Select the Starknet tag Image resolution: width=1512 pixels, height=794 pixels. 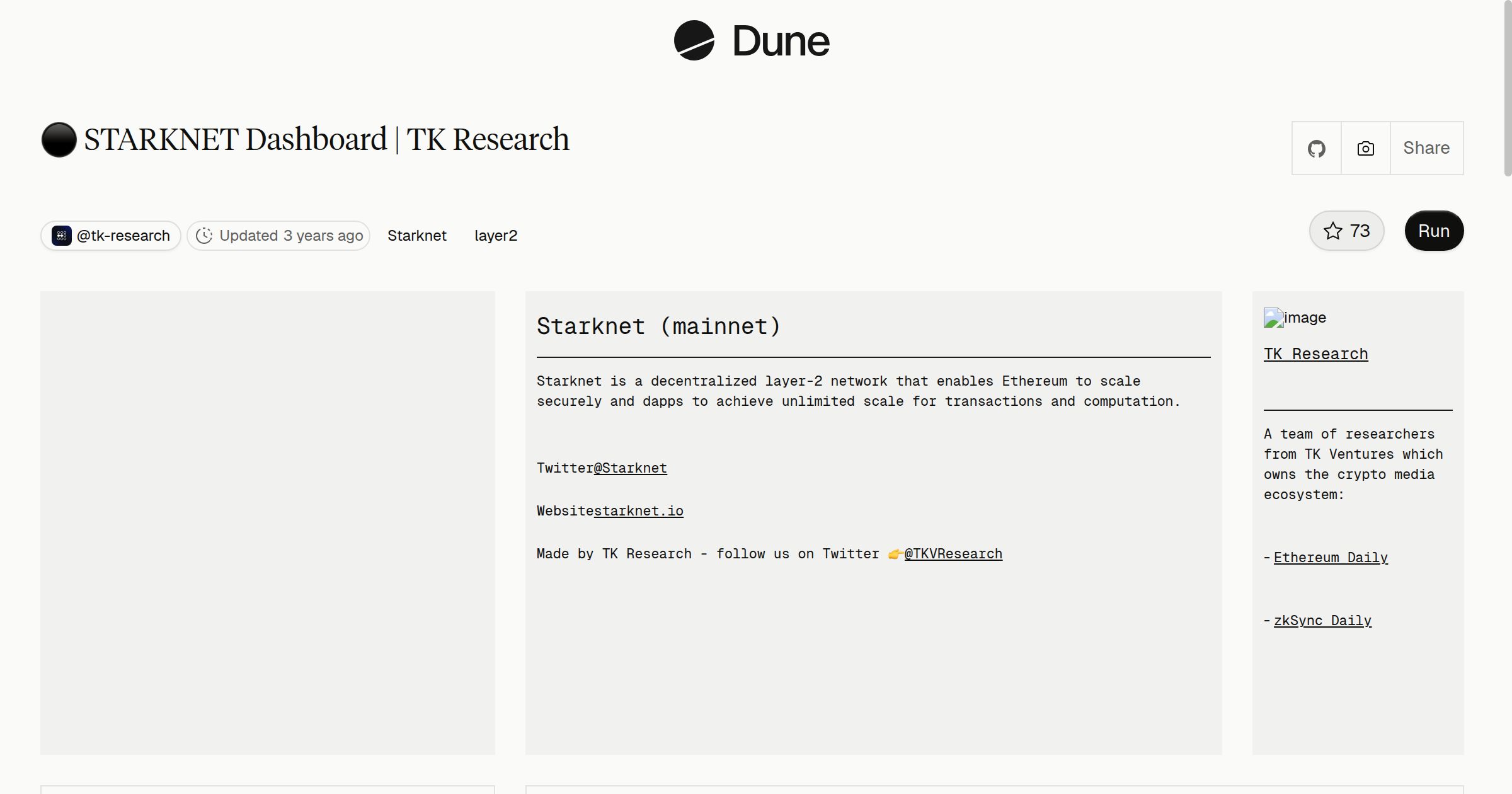[x=416, y=236]
